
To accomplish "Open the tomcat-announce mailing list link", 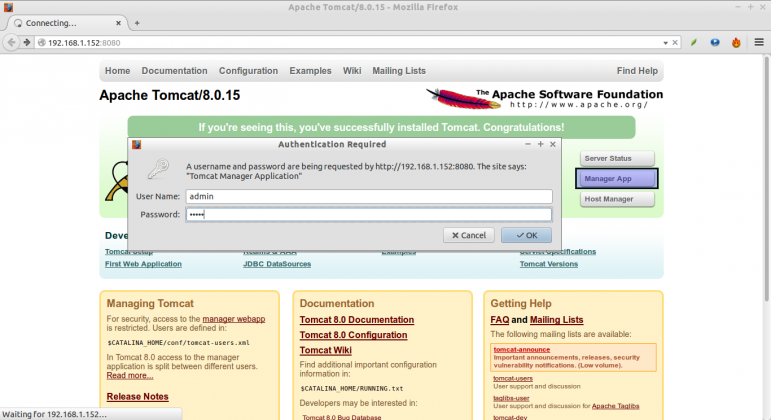I will pyautogui.click(x=522, y=350).
